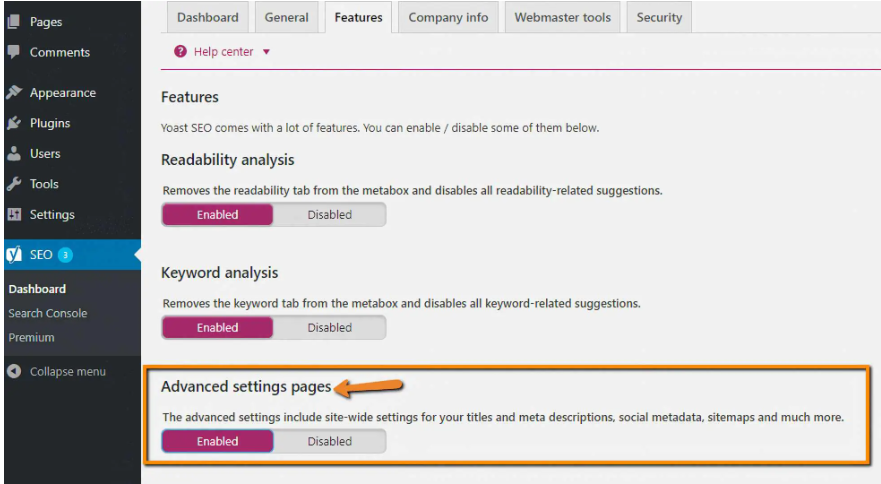Screen dimensions: 881x484
Task: Set Readability analysis to Disabled
Action: pyautogui.click(x=329, y=215)
